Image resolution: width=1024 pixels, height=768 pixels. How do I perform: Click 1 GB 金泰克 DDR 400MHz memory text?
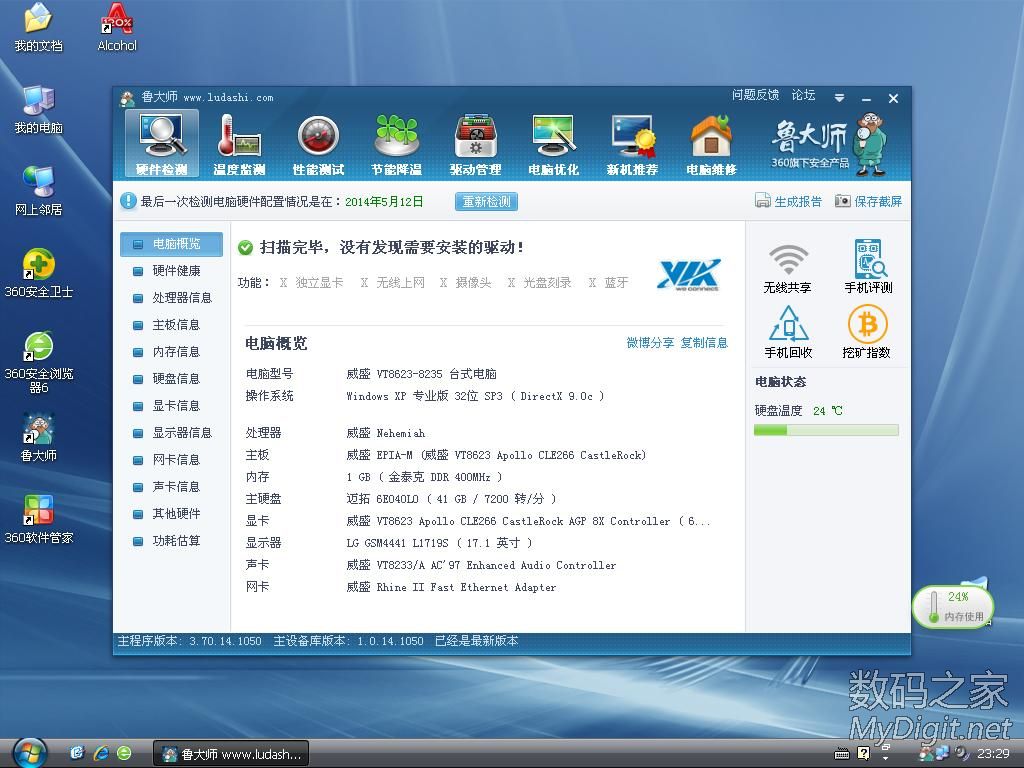424,477
